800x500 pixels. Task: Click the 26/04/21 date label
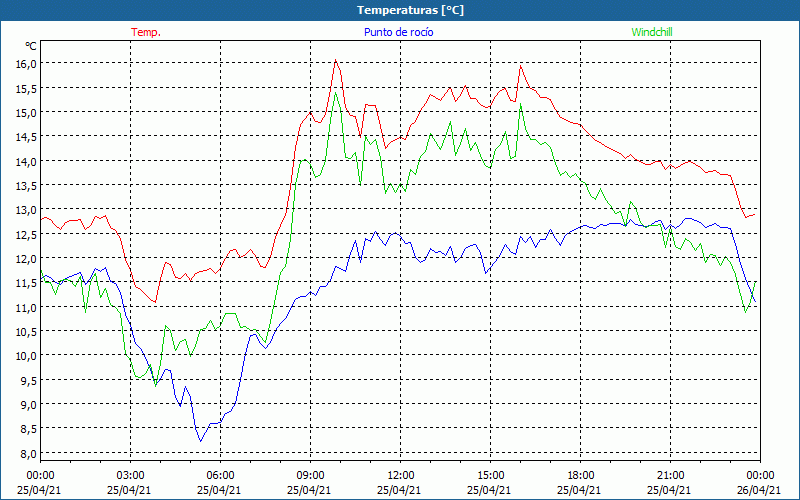759,490
